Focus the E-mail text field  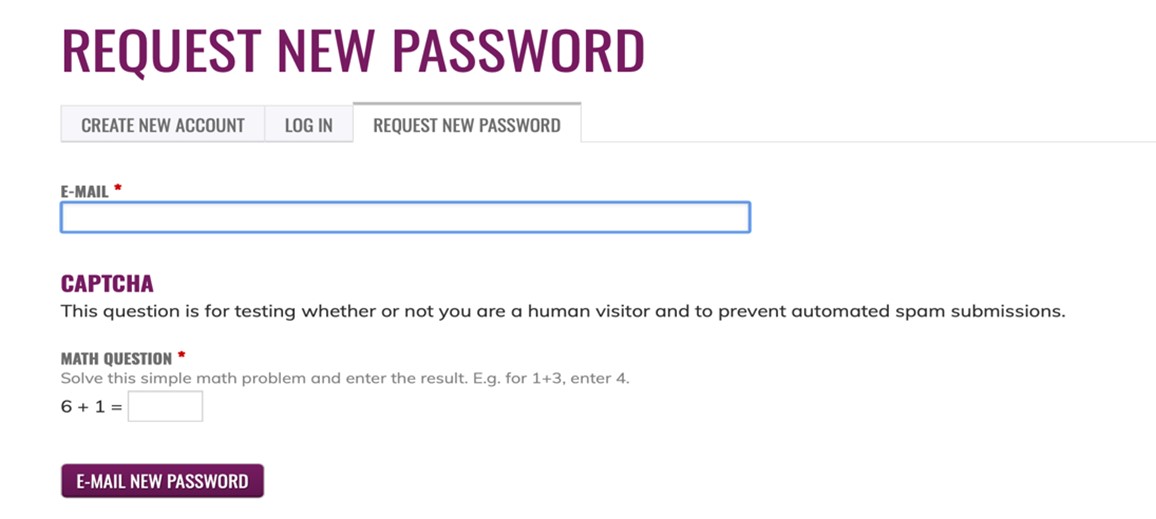pyautogui.click(x=405, y=218)
